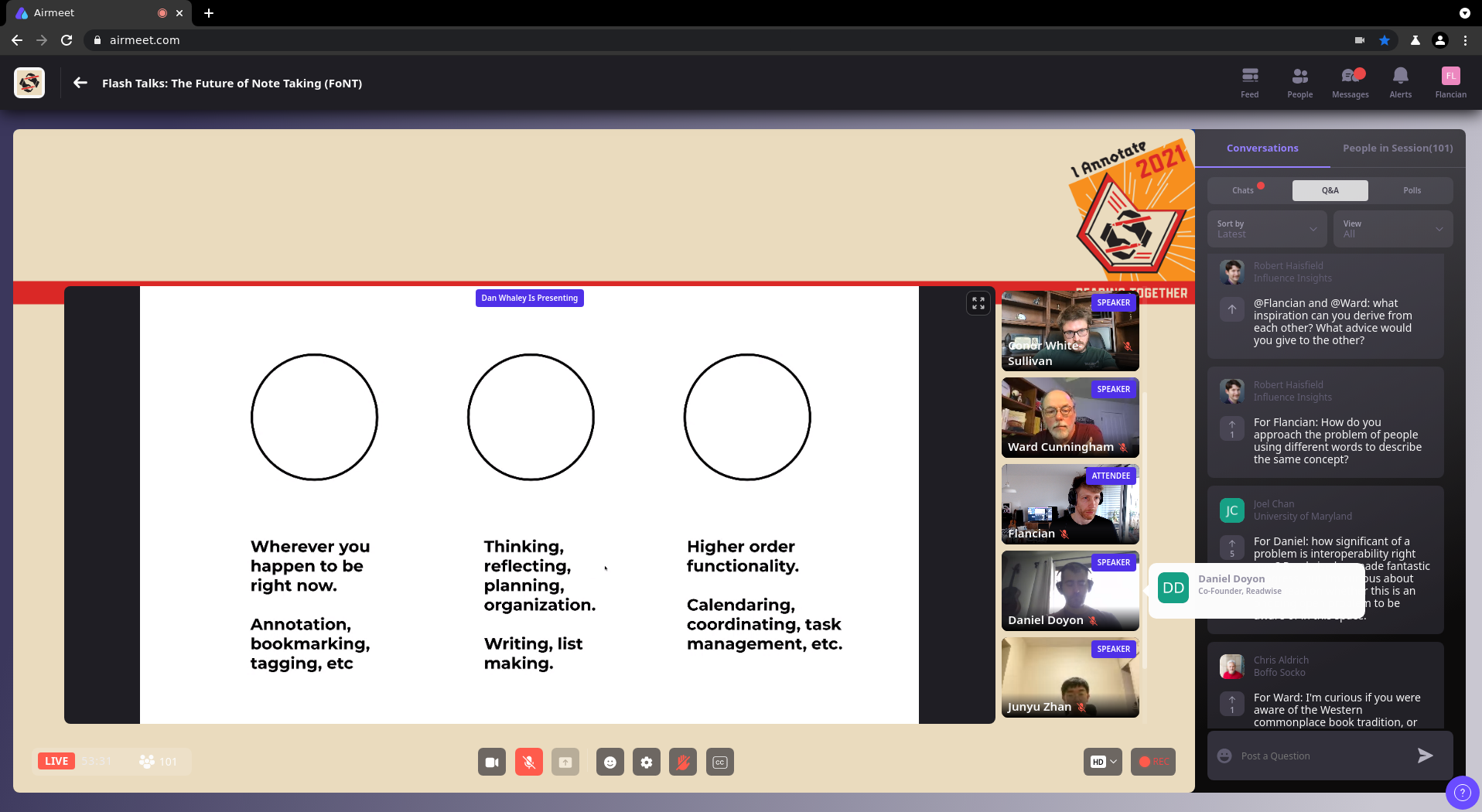Toggle closed captions button

720,762
